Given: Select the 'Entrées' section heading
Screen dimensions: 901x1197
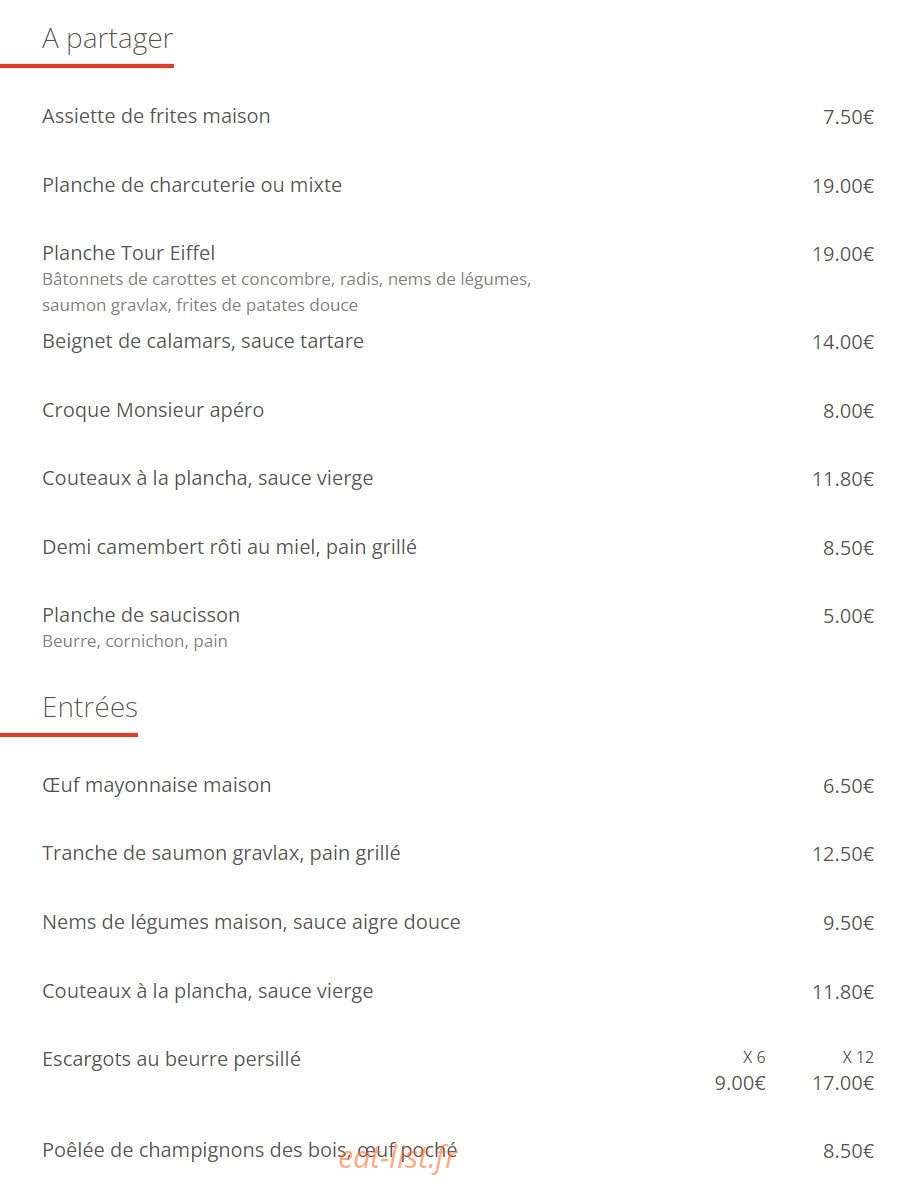Looking at the screenshot, I should (89, 708).
